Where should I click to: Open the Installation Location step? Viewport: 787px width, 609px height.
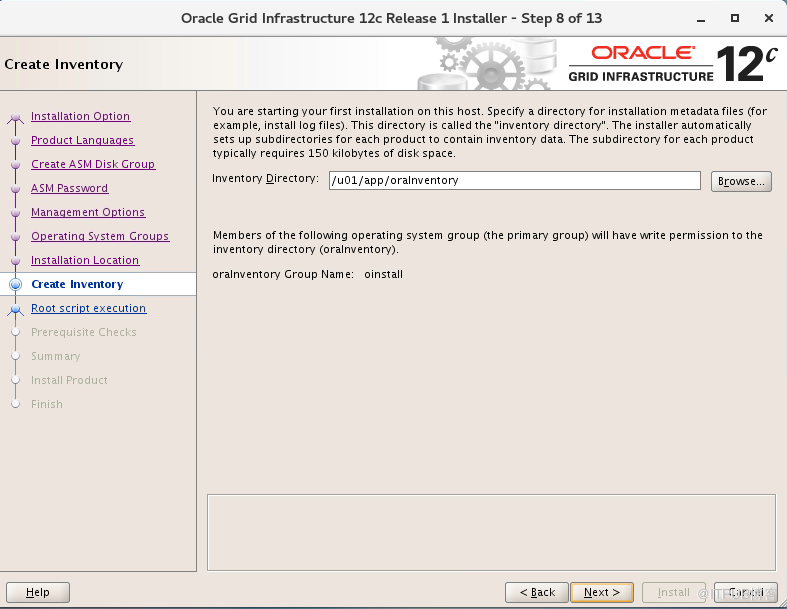tap(85, 260)
